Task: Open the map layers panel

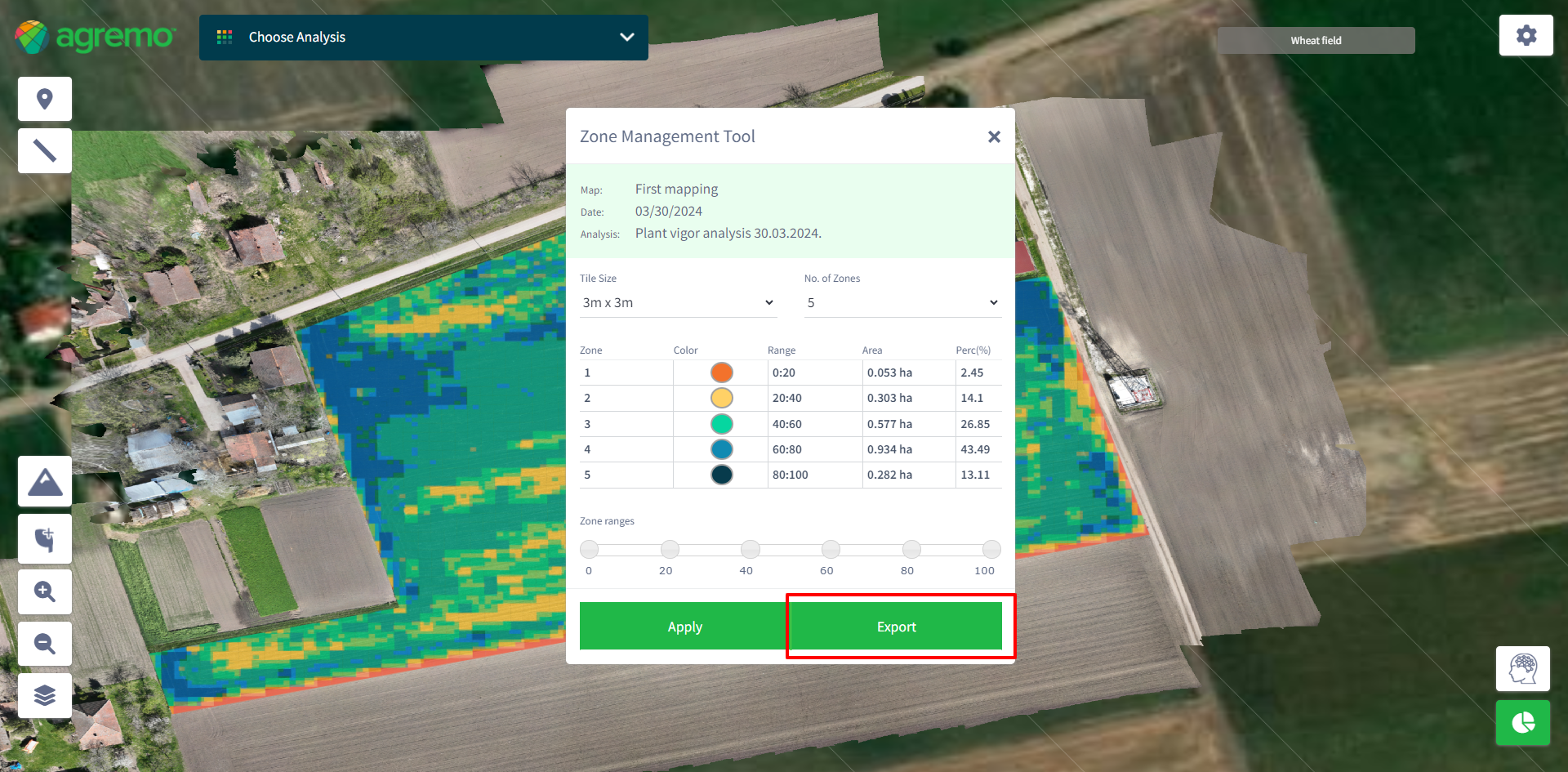Action: 45,695
